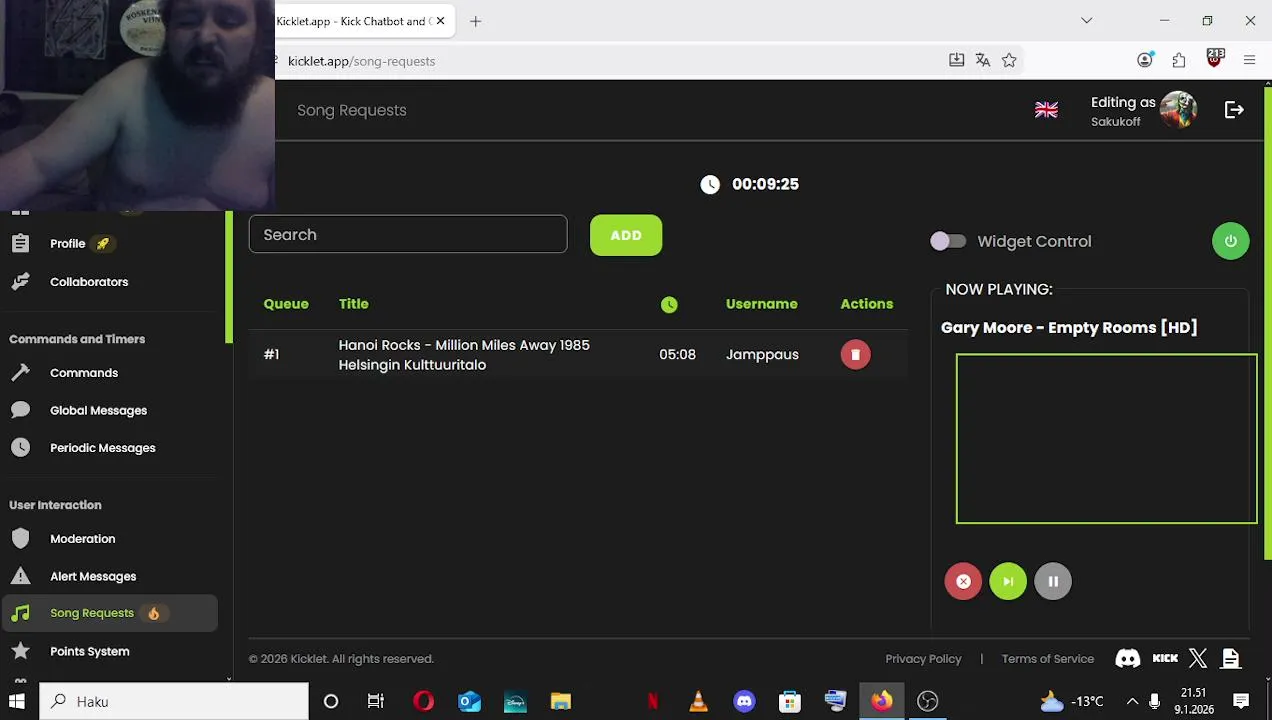Click the green duration clock column icon
Viewport: 1272px width, 720px height.
click(669, 305)
